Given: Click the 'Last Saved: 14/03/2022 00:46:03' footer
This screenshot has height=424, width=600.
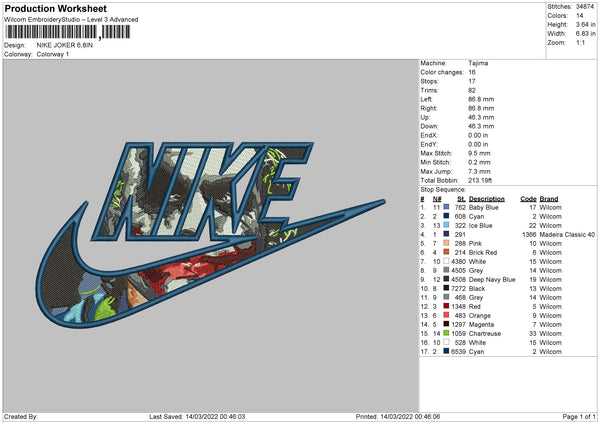Looking at the screenshot, I should (x=197, y=416).
